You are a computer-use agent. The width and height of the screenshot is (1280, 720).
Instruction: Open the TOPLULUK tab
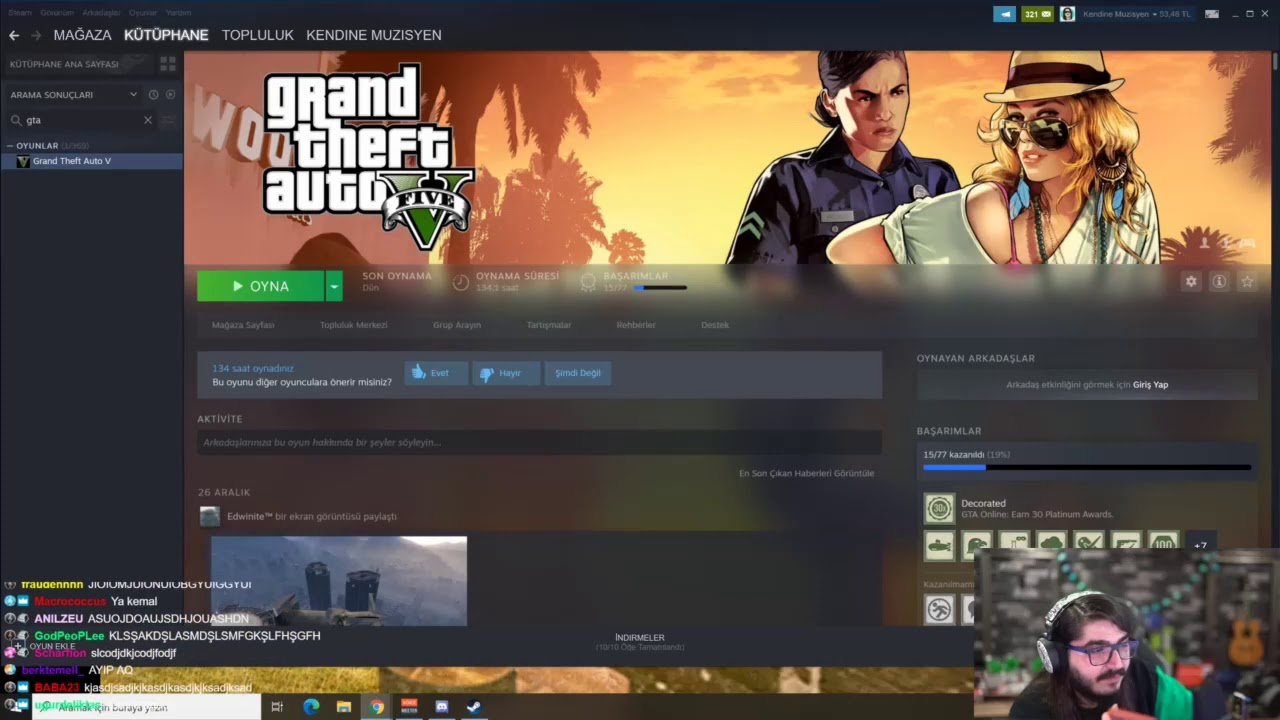(258, 35)
